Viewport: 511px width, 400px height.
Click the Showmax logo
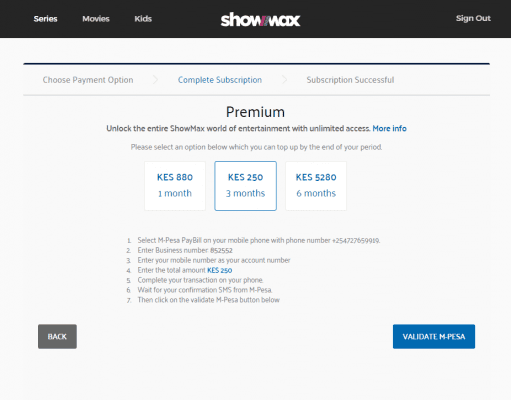pyautogui.click(x=260, y=19)
